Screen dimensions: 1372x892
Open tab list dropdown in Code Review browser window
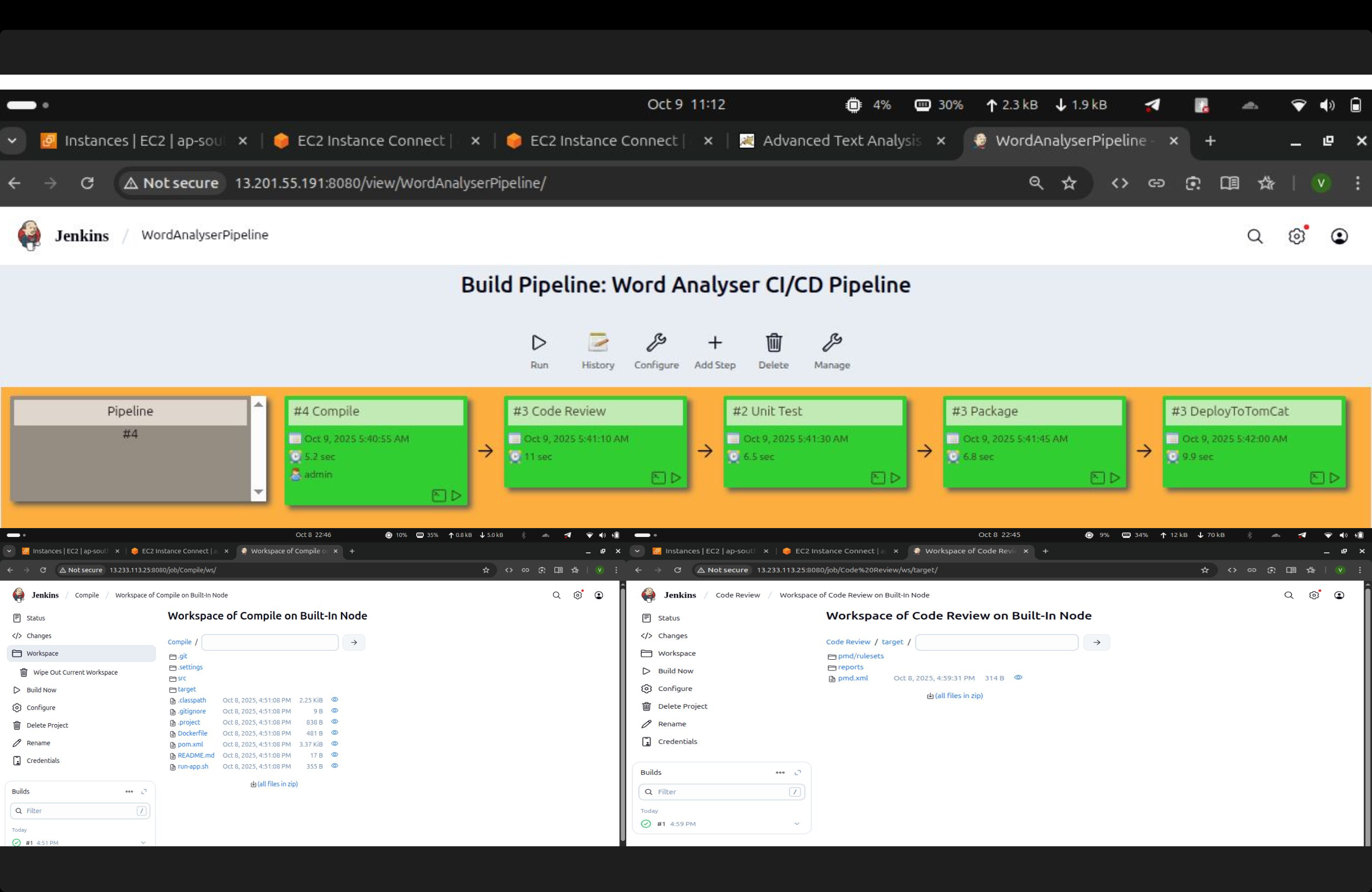pos(637,551)
